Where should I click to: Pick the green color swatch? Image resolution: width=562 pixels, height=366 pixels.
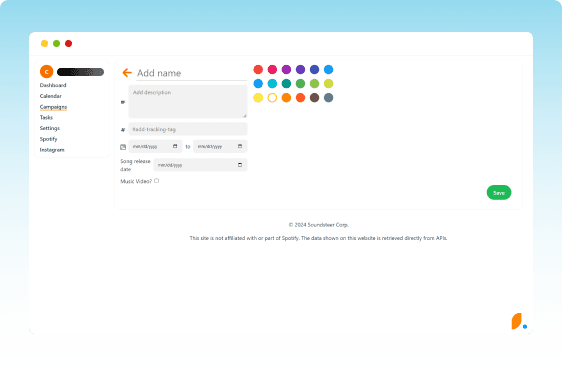pyautogui.click(x=300, y=84)
